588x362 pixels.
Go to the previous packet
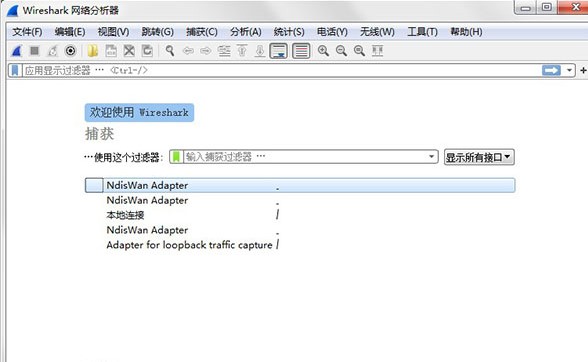pos(188,51)
